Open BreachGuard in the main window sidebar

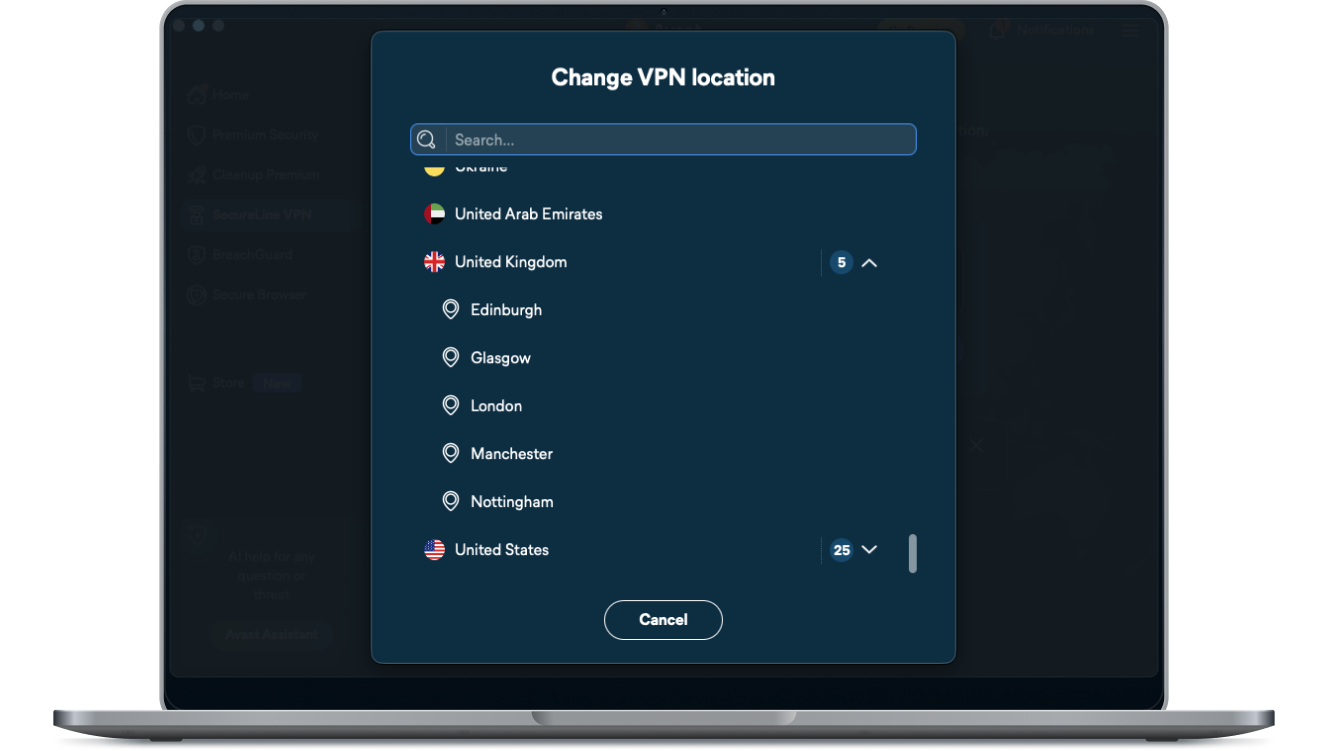tap(253, 255)
